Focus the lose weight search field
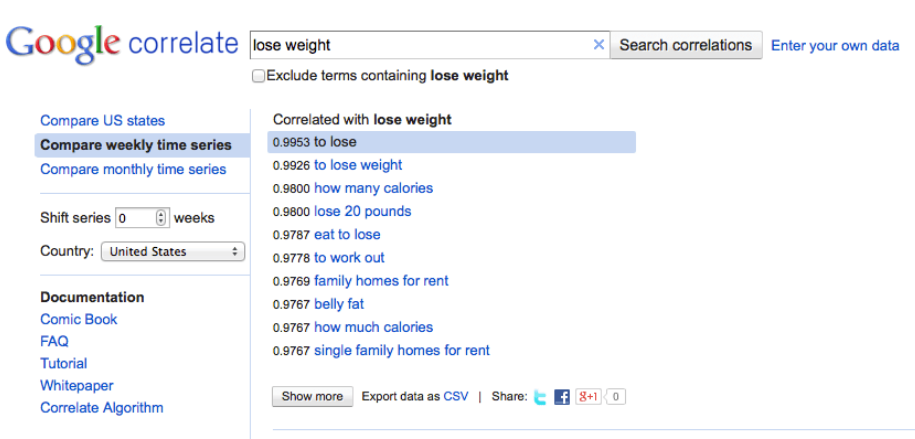The width and height of the screenshot is (915, 439). click(420, 45)
